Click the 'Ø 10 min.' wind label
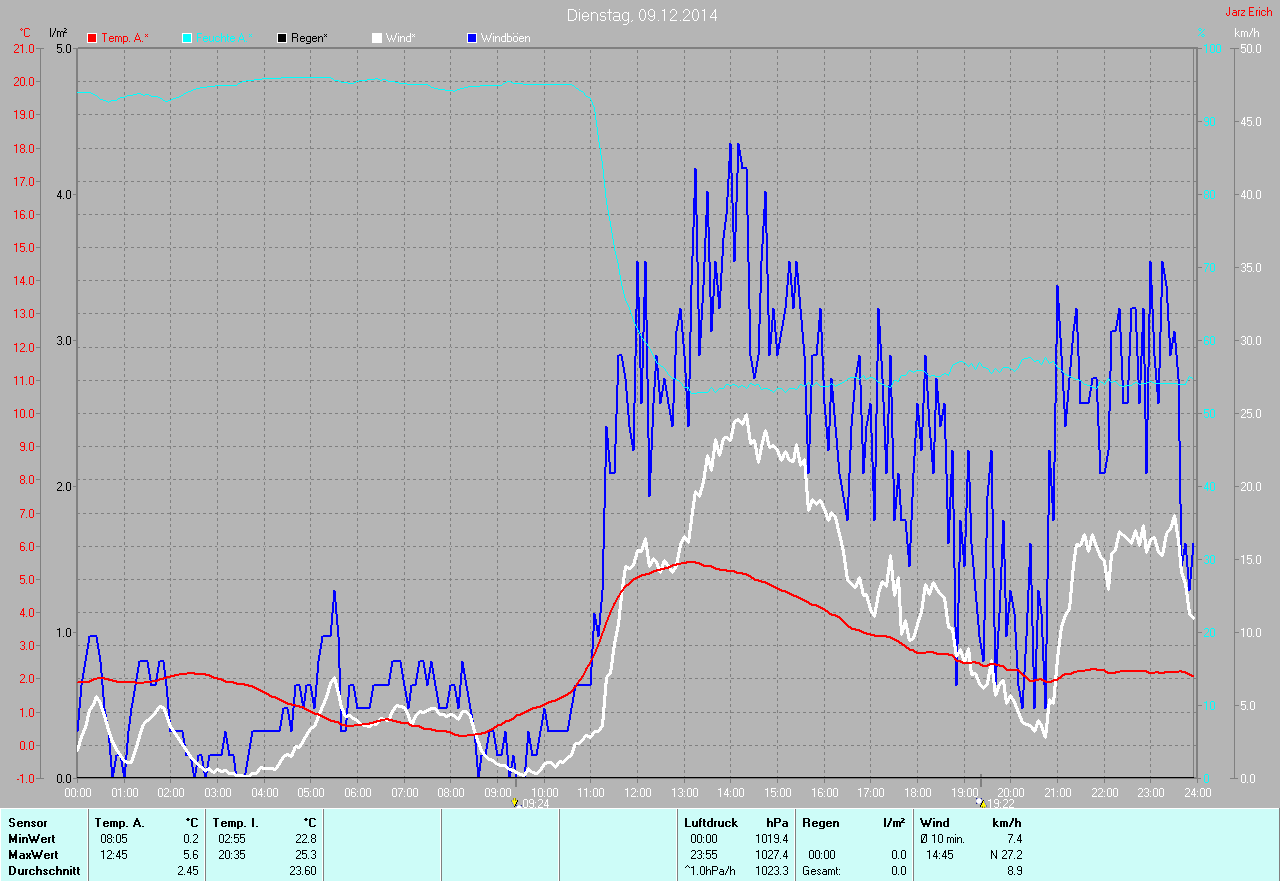Viewport: 1280px width, 881px height. [942, 838]
